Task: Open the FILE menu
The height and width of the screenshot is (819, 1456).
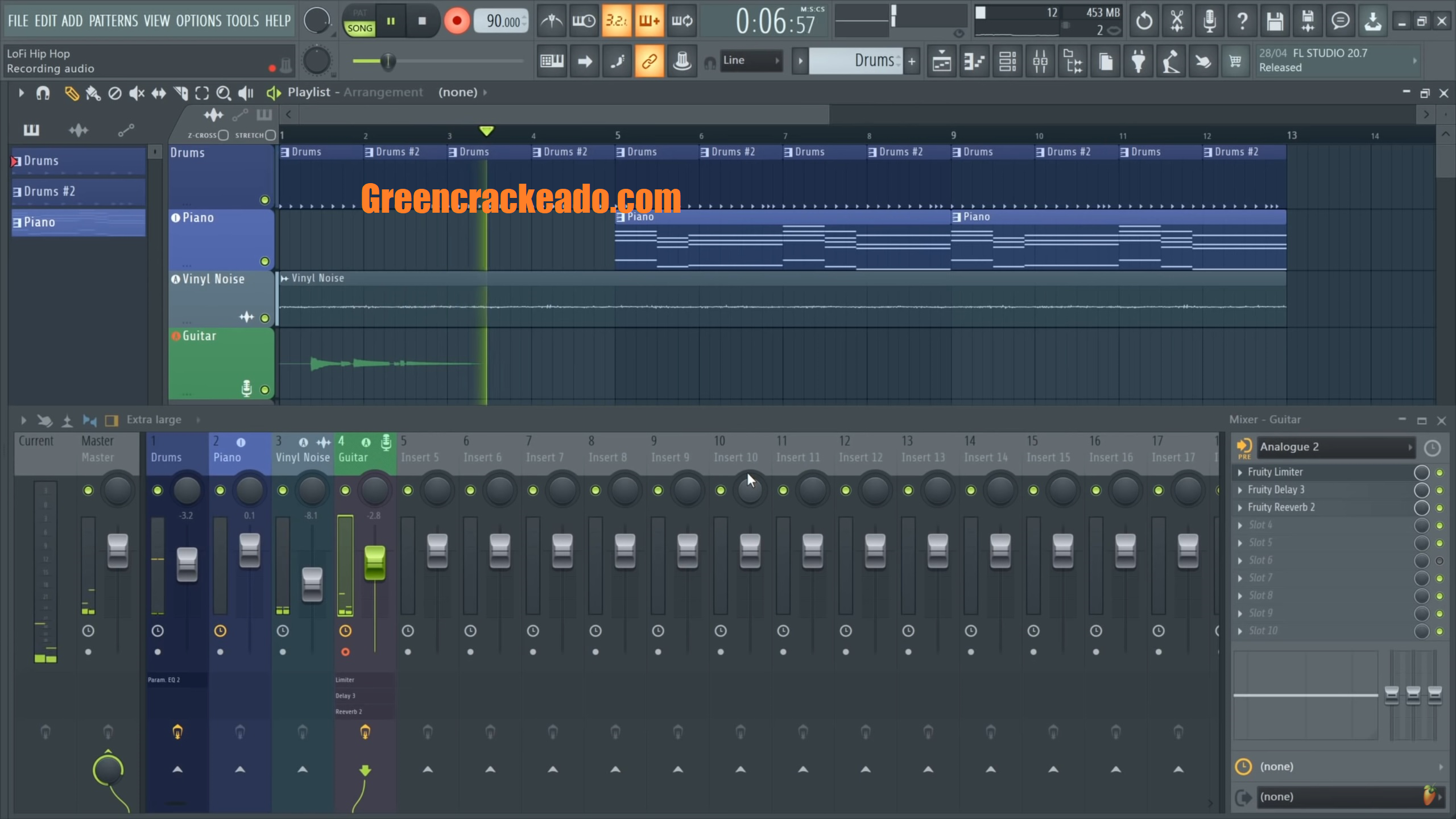Action: (x=18, y=21)
